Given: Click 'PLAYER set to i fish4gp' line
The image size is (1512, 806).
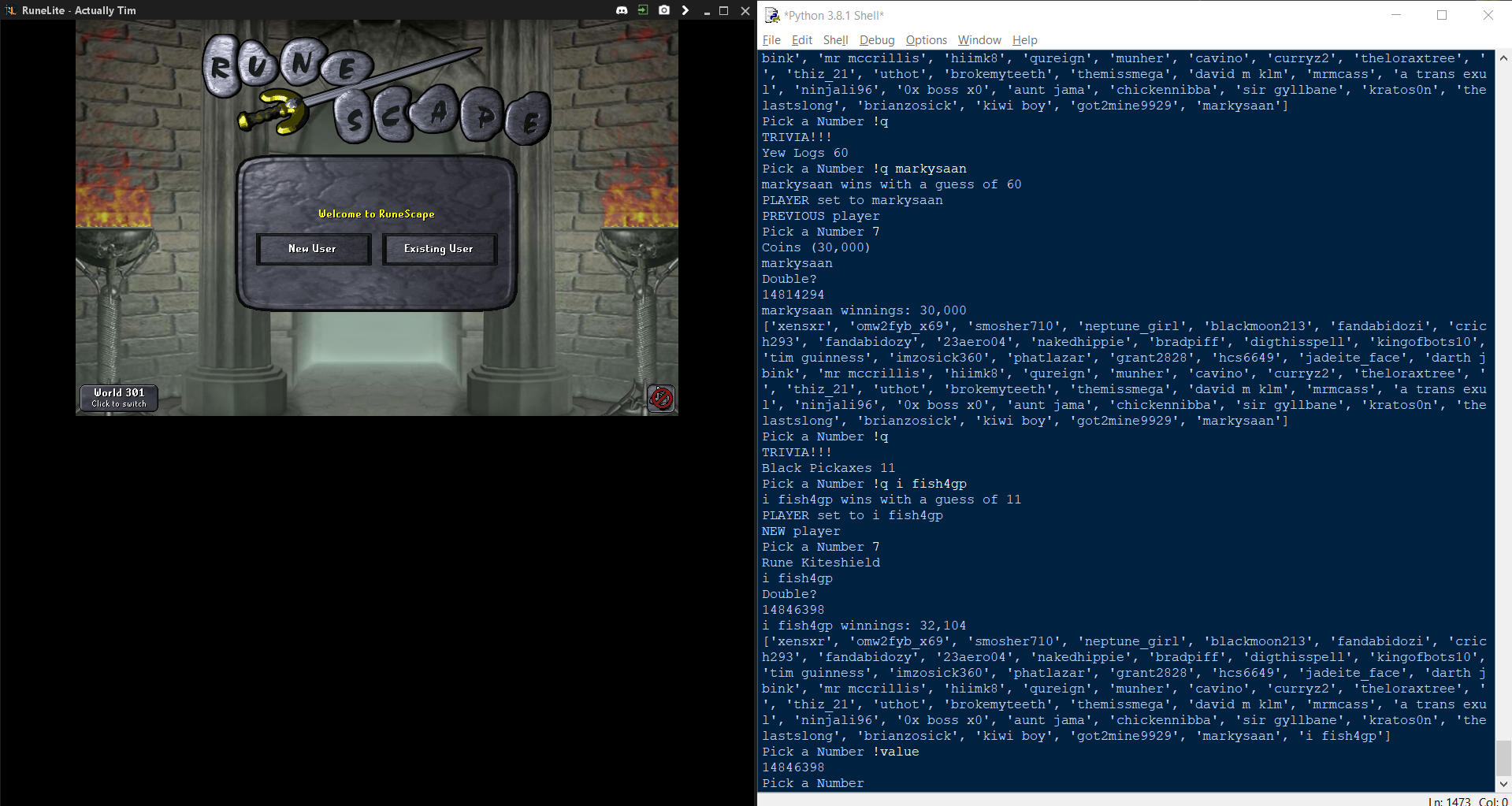Looking at the screenshot, I should click(853, 515).
